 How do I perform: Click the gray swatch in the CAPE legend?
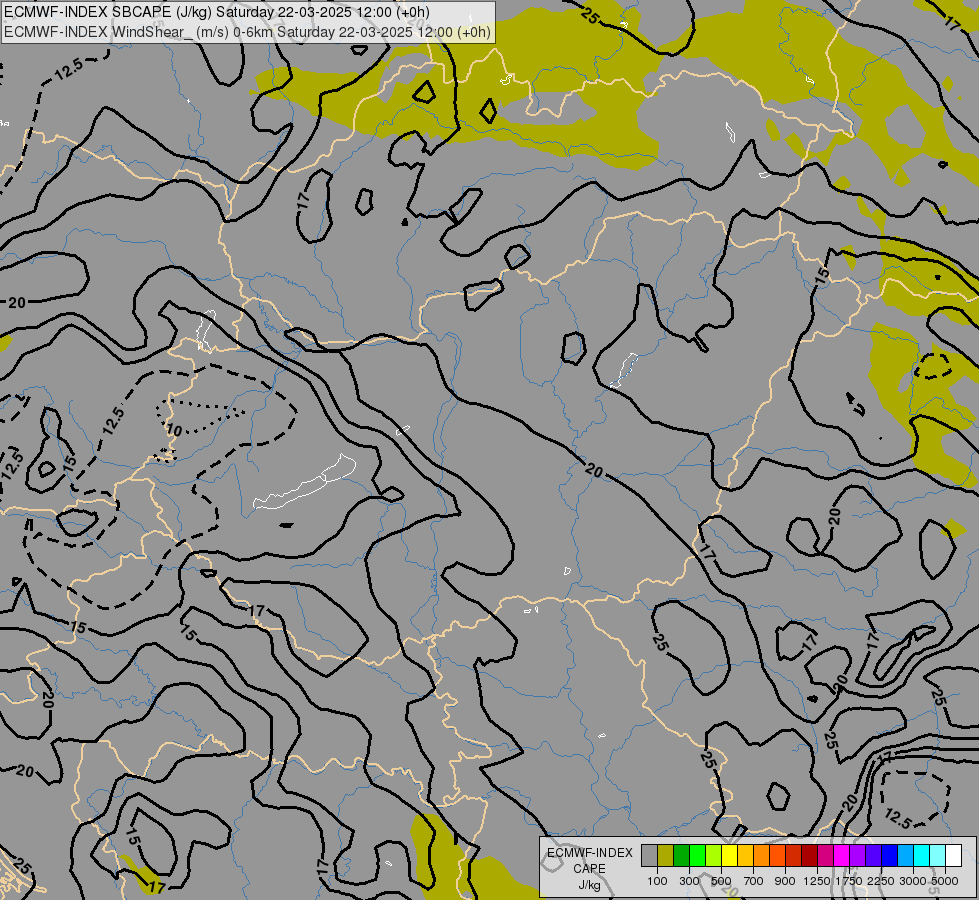point(649,855)
